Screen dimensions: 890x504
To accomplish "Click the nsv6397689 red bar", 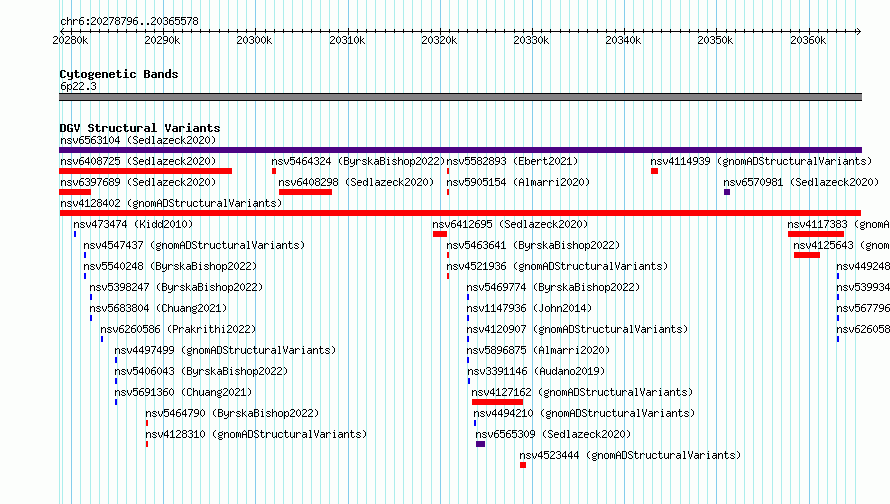I will 75,192.
